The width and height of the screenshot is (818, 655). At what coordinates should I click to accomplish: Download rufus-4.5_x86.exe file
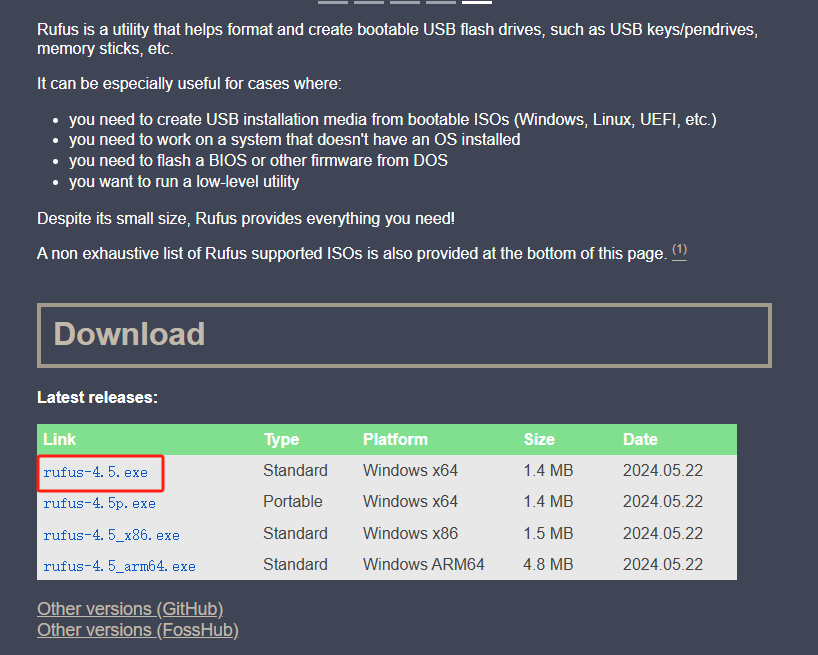(x=112, y=535)
